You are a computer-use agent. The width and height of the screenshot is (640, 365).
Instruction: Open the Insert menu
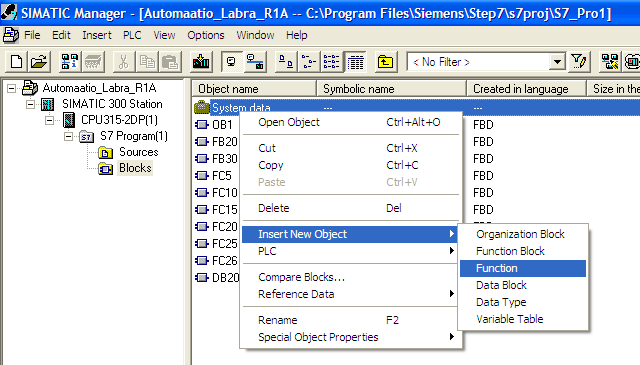point(97,36)
